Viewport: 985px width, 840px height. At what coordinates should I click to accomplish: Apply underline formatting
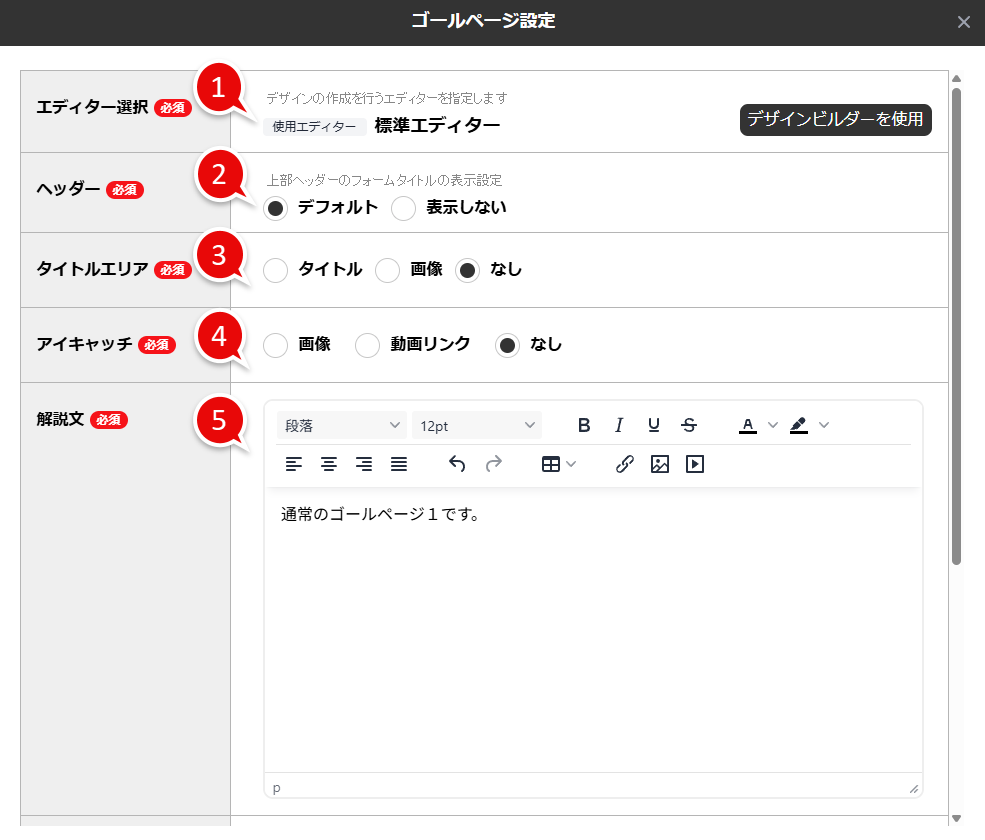654,424
